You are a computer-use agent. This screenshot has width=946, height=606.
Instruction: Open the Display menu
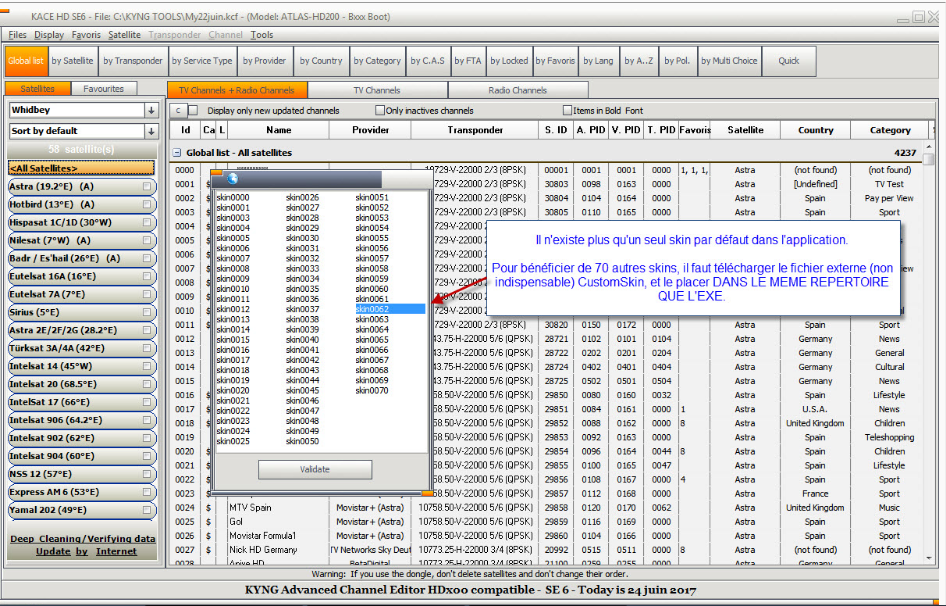click(49, 35)
